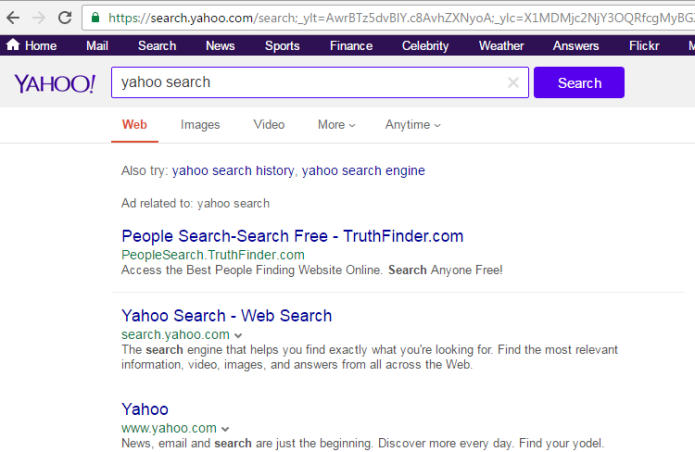This screenshot has width=695, height=452.
Task: Click the 'Ad related to: yahoo search' text
Action: 195,203
